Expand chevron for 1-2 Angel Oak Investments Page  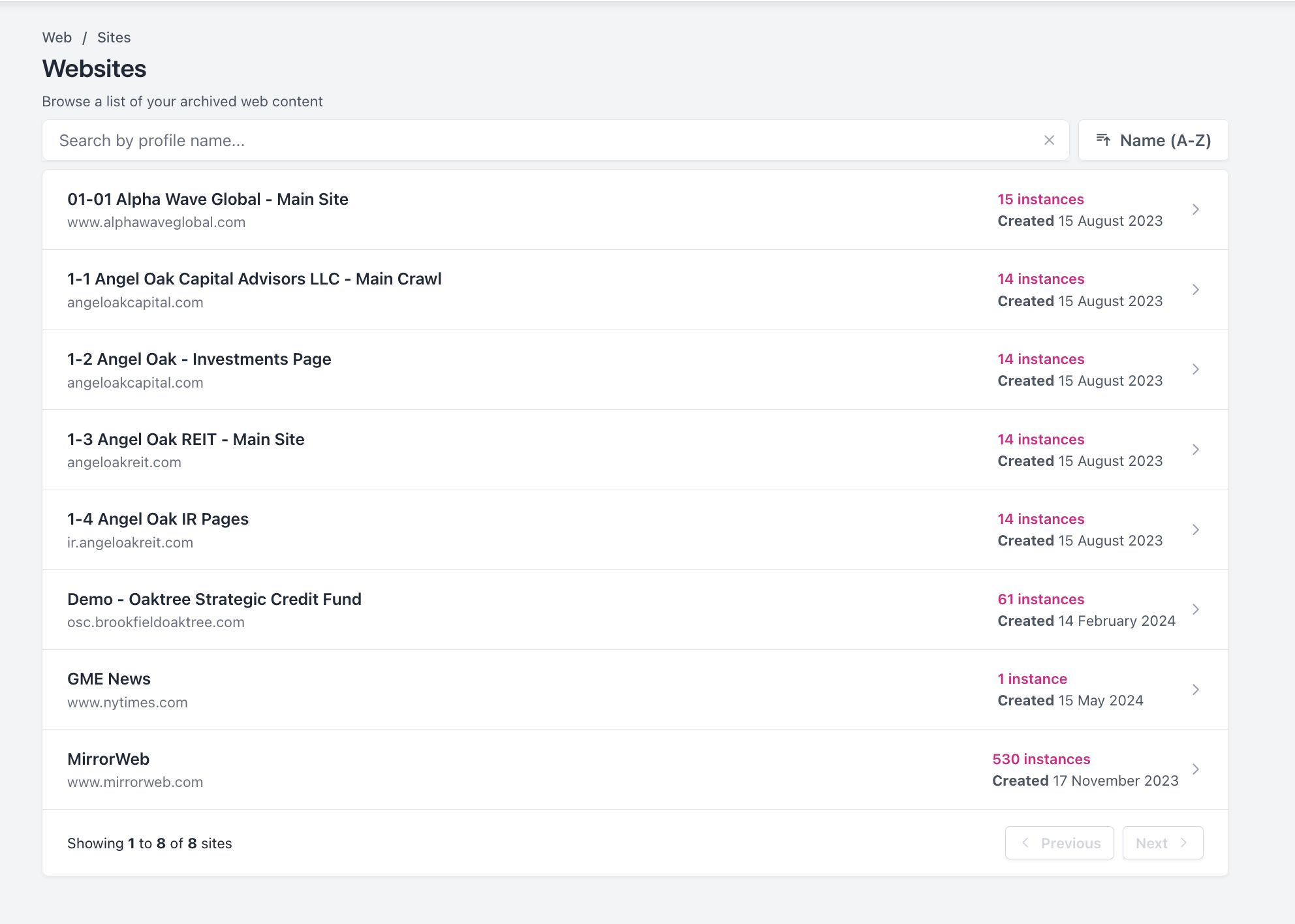1196,369
